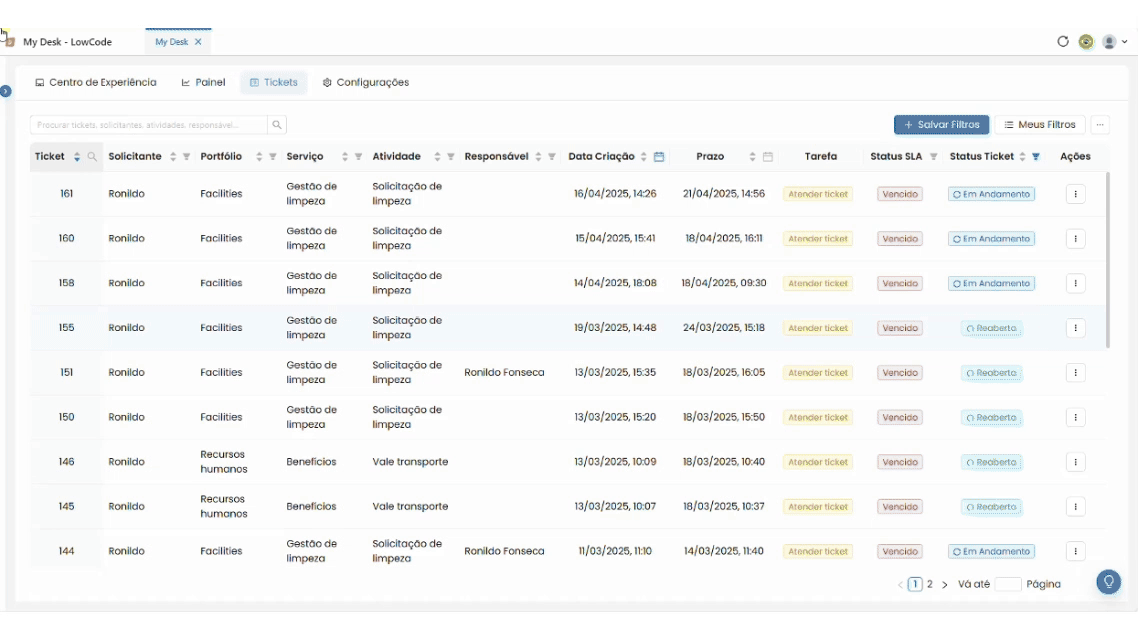
Task: Open the active Status Ticket filter
Action: 1036,157
